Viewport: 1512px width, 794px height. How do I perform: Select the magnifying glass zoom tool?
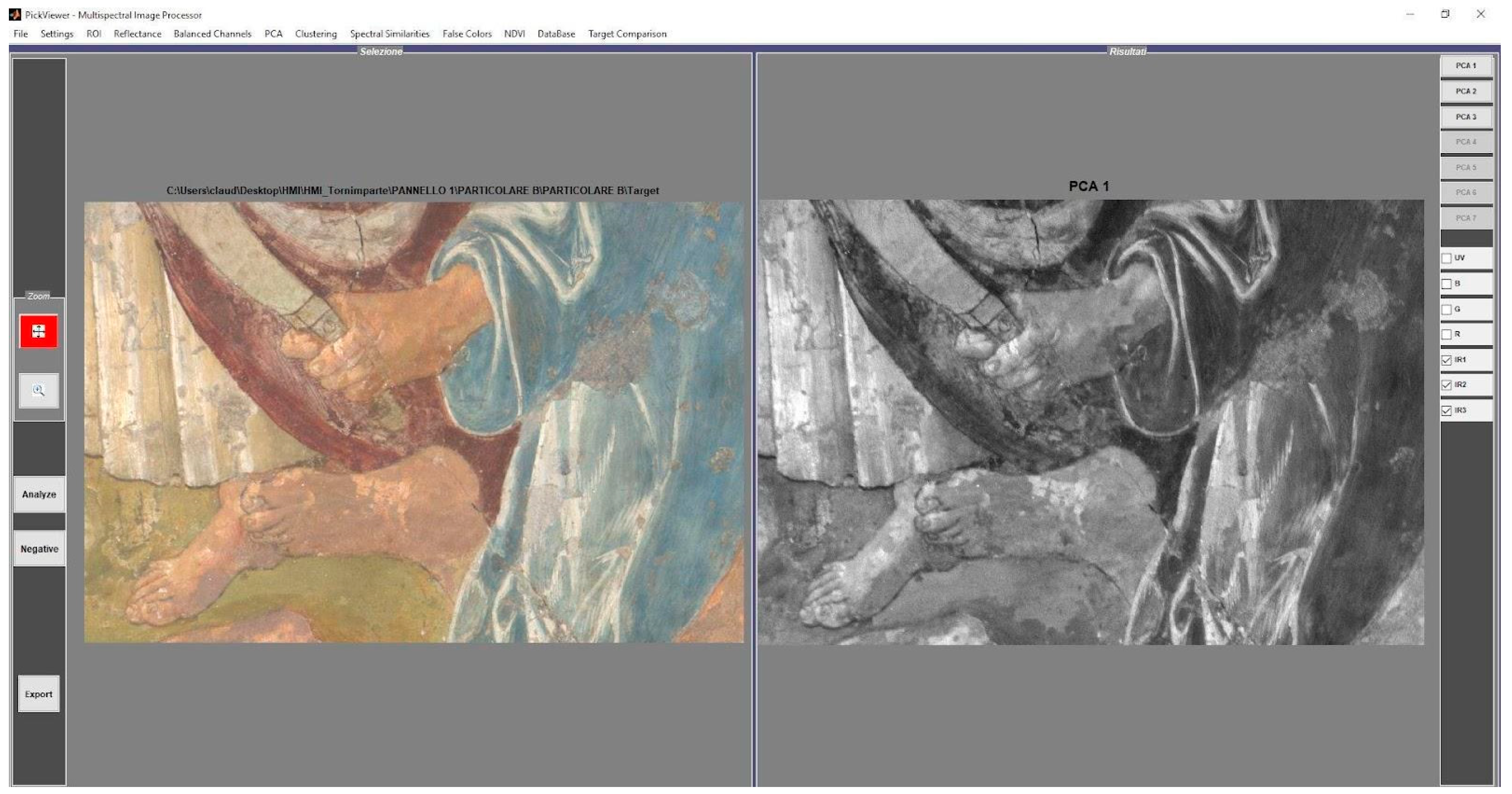coord(39,390)
